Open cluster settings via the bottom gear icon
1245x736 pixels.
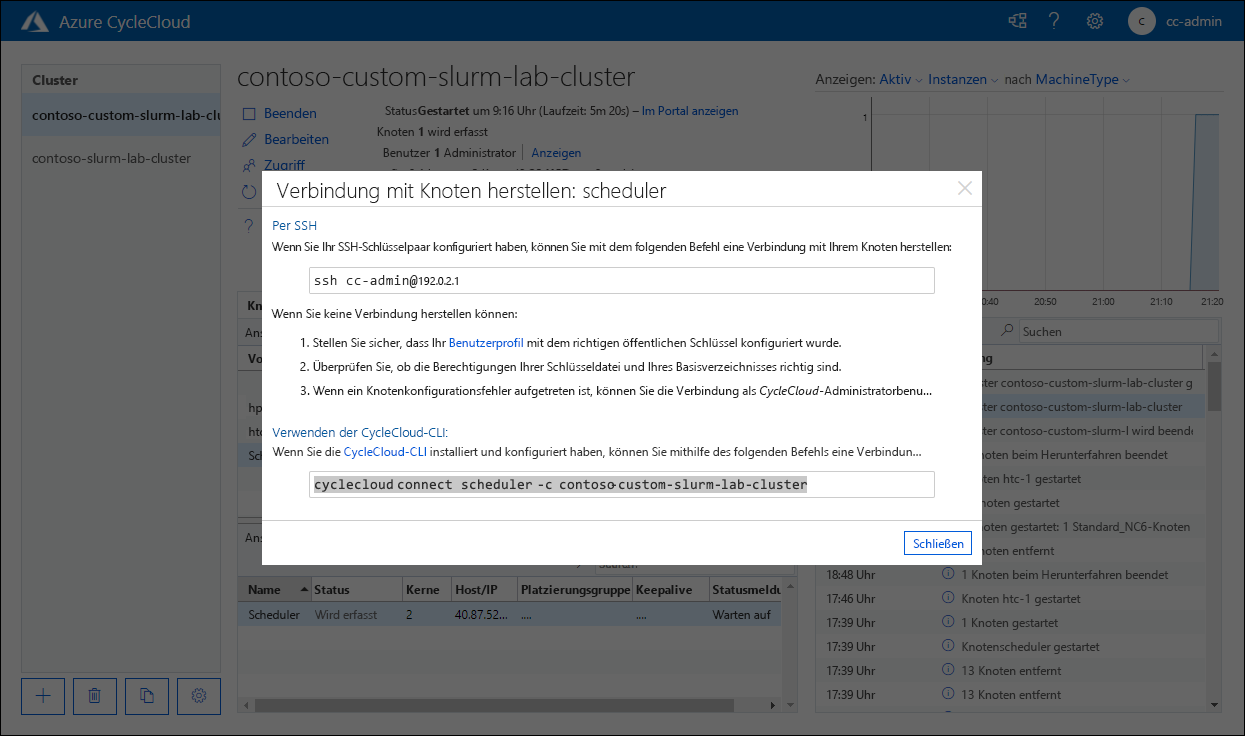click(x=198, y=696)
